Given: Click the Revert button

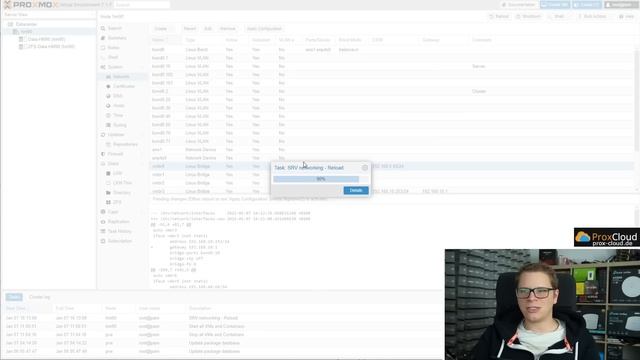Looking at the screenshot, I should tap(189, 29).
